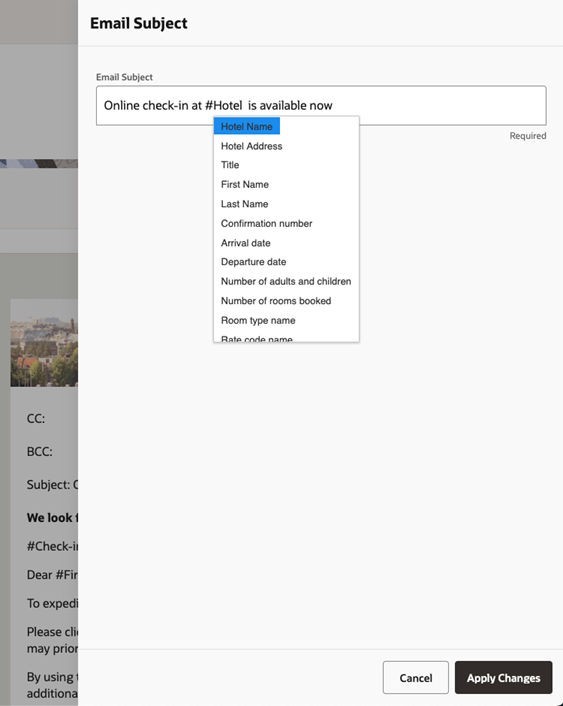Click the CC: label in background email
This screenshot has height=706, width=563.
click(36, 418)
